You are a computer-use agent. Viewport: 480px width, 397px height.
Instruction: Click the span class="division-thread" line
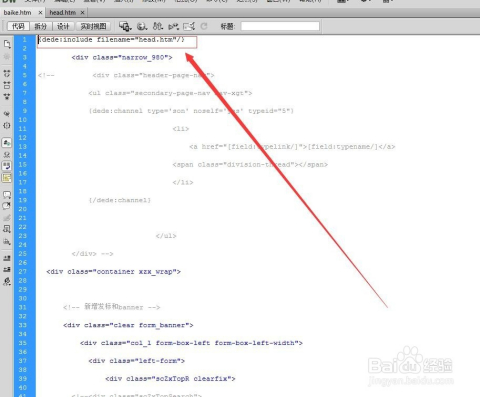point(250,165)
